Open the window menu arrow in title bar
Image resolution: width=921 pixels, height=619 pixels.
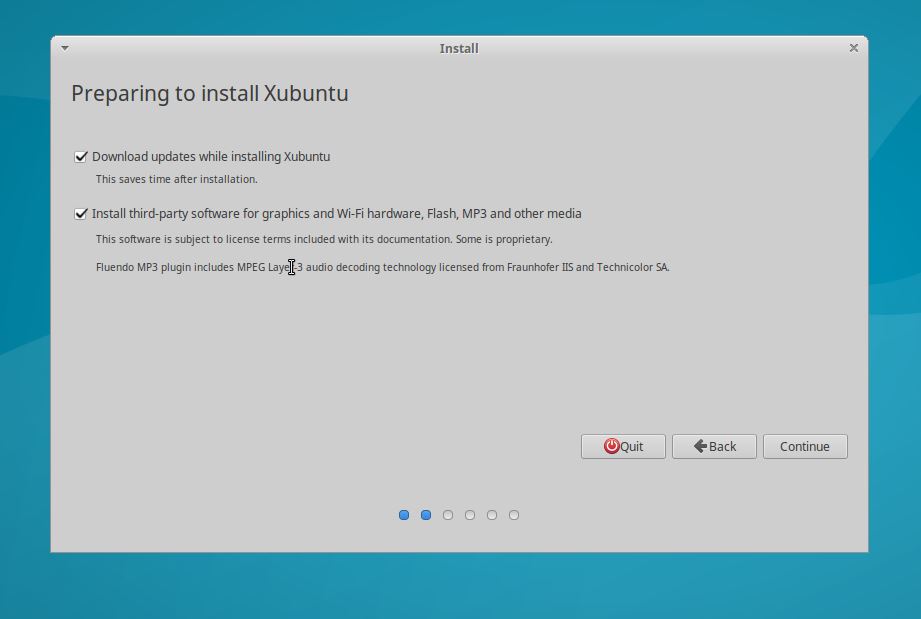65,48
